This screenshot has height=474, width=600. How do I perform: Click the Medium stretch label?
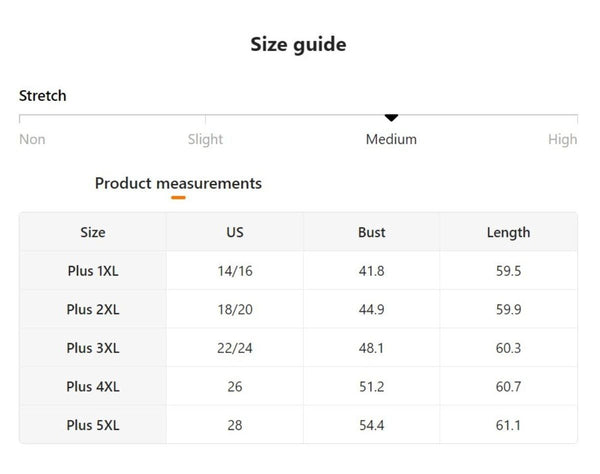391,139
